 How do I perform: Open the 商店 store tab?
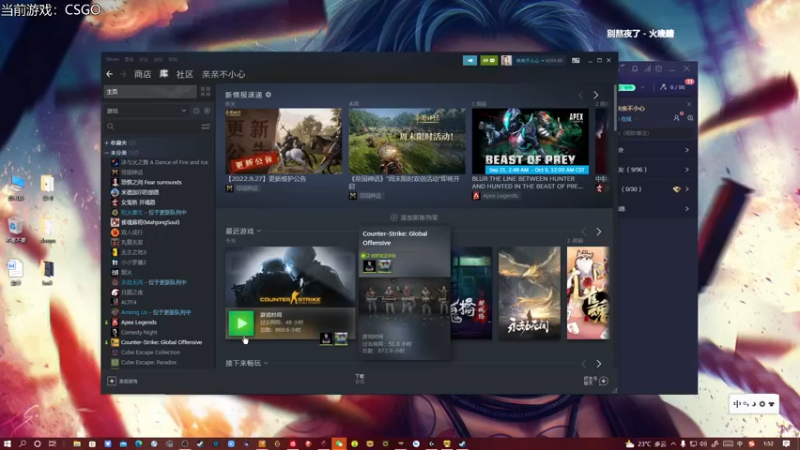[x=142, y=74]
